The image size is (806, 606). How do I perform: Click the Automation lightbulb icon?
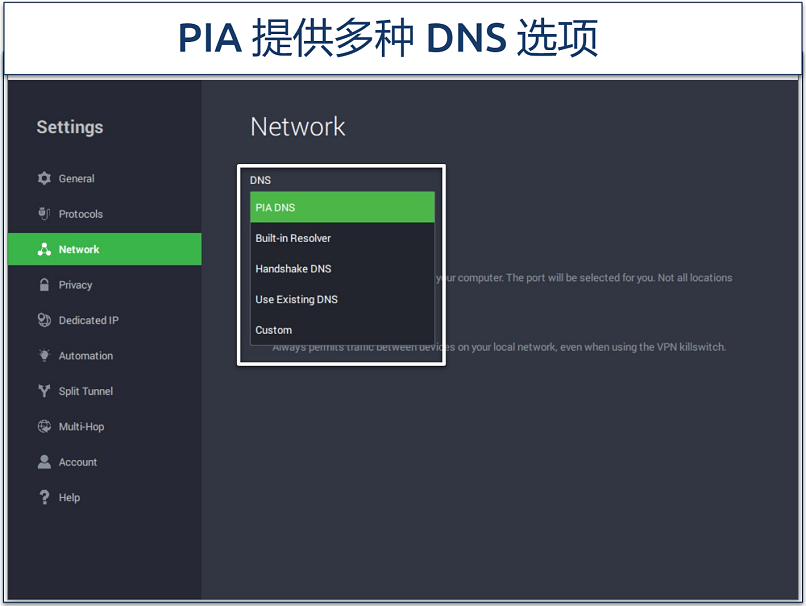(x=44, y=356)
